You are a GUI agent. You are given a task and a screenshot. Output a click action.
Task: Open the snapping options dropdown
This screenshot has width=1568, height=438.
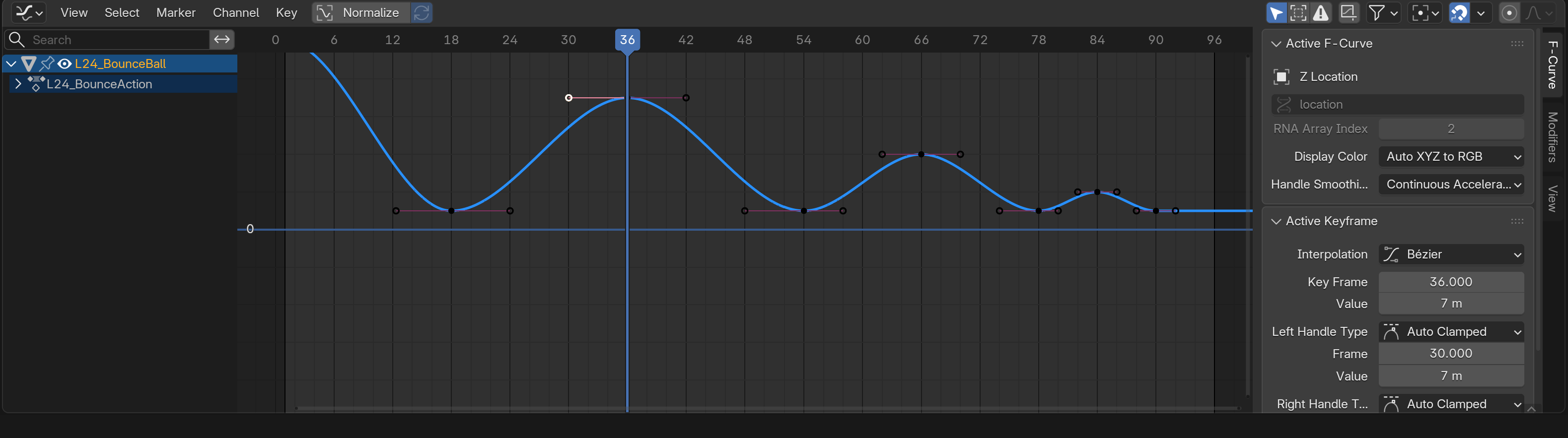point(1481,12)
